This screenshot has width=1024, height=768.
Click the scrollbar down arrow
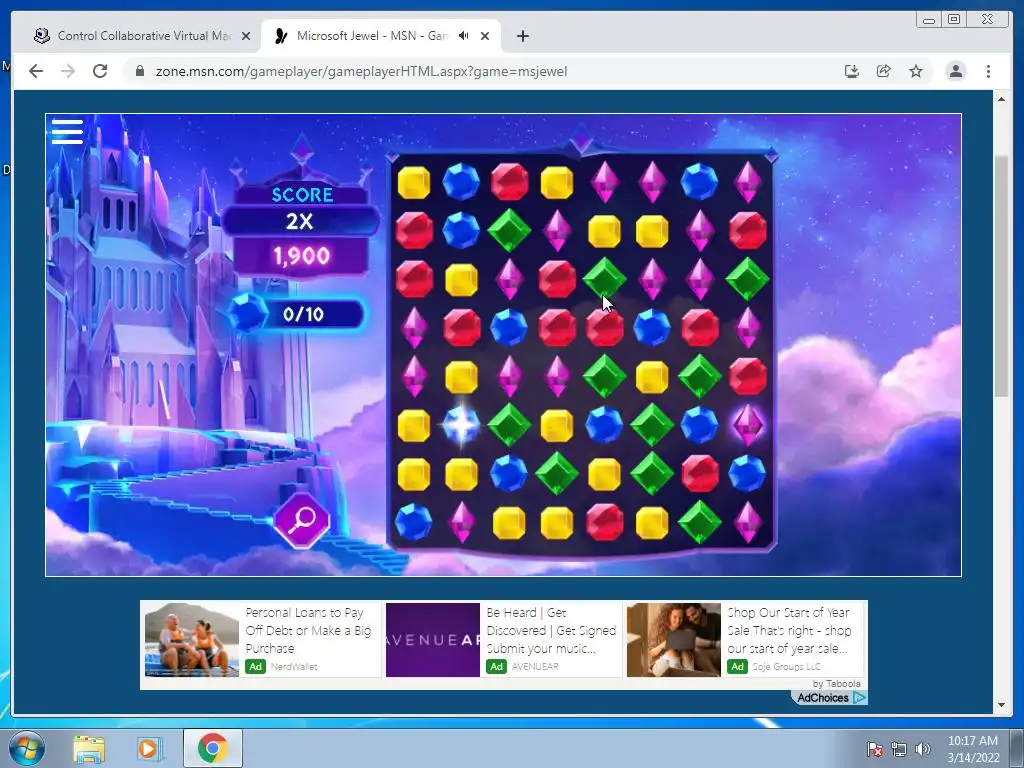click(1001, 705)
